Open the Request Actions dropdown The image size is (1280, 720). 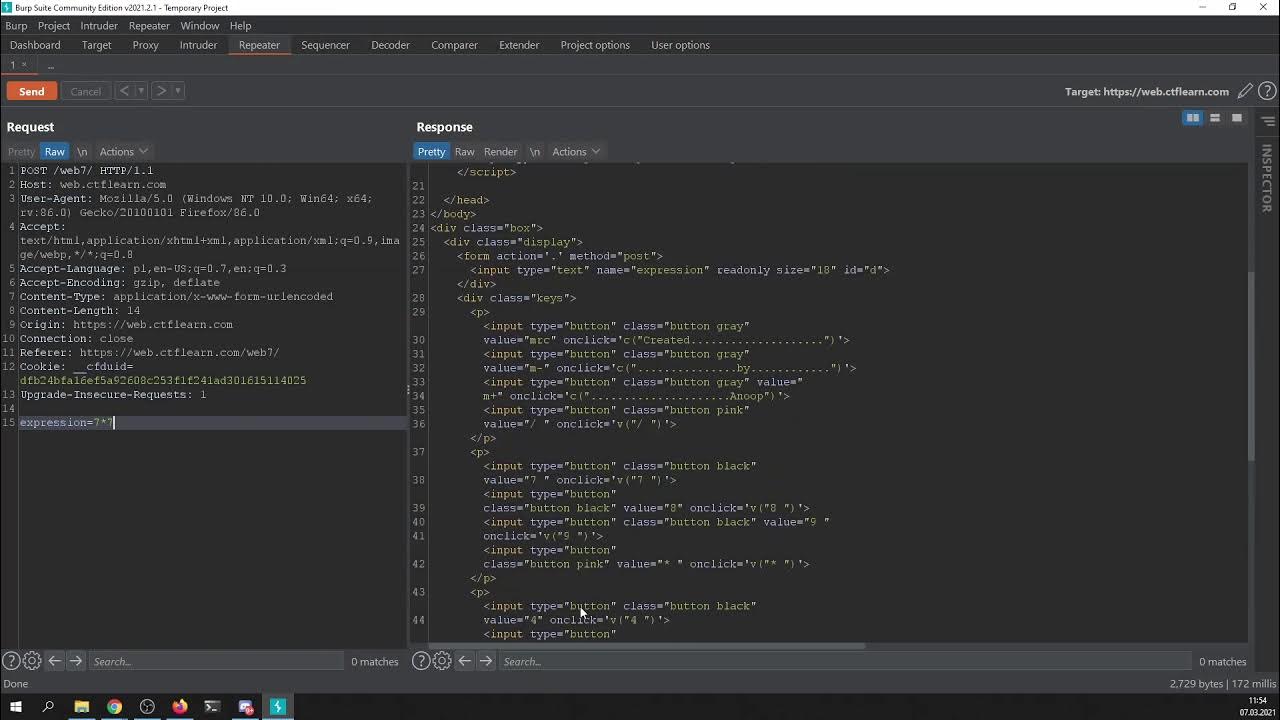tap(123, 152)
